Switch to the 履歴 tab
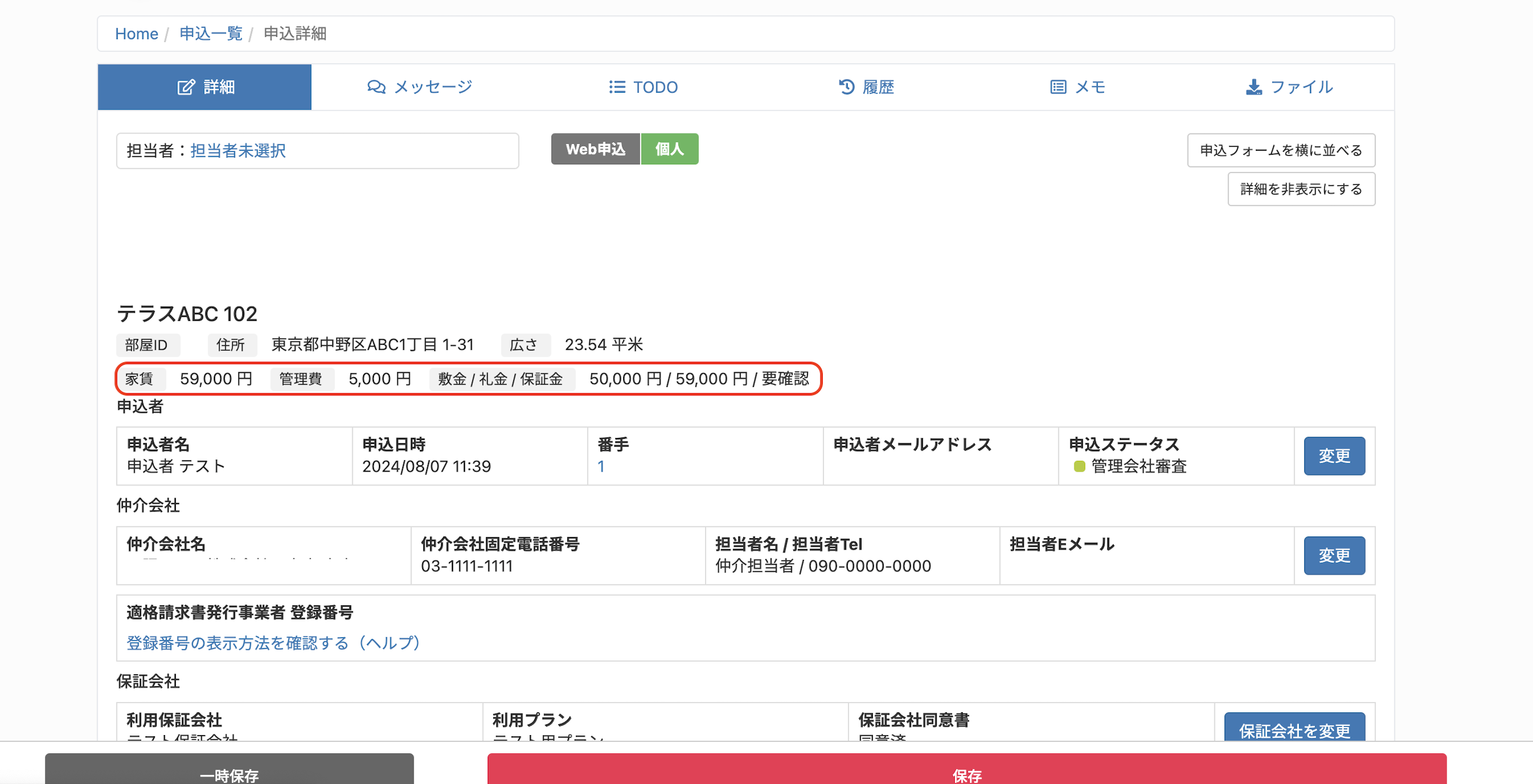The width and height of the screenshot is (1533, 784). point(866,87)
